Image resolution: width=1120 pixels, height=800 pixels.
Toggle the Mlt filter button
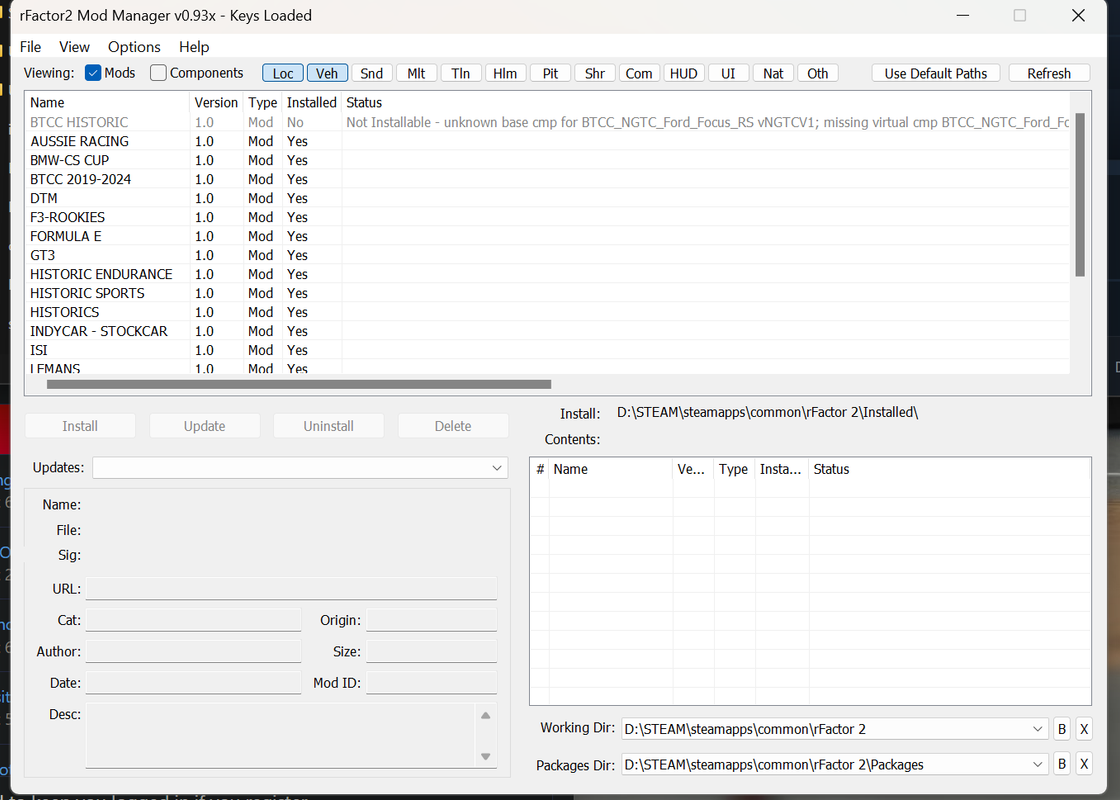coord(416,74)
